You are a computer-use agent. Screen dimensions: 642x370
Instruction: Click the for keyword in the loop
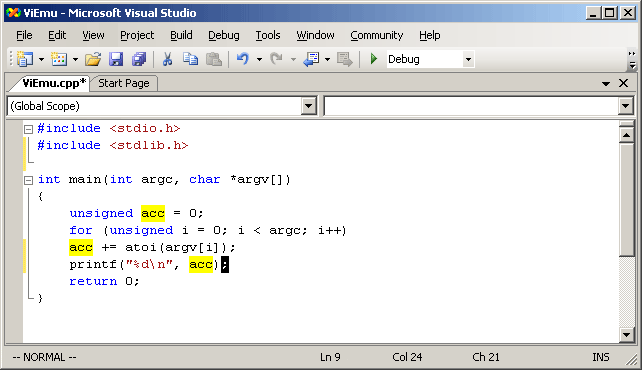point(81,230)
